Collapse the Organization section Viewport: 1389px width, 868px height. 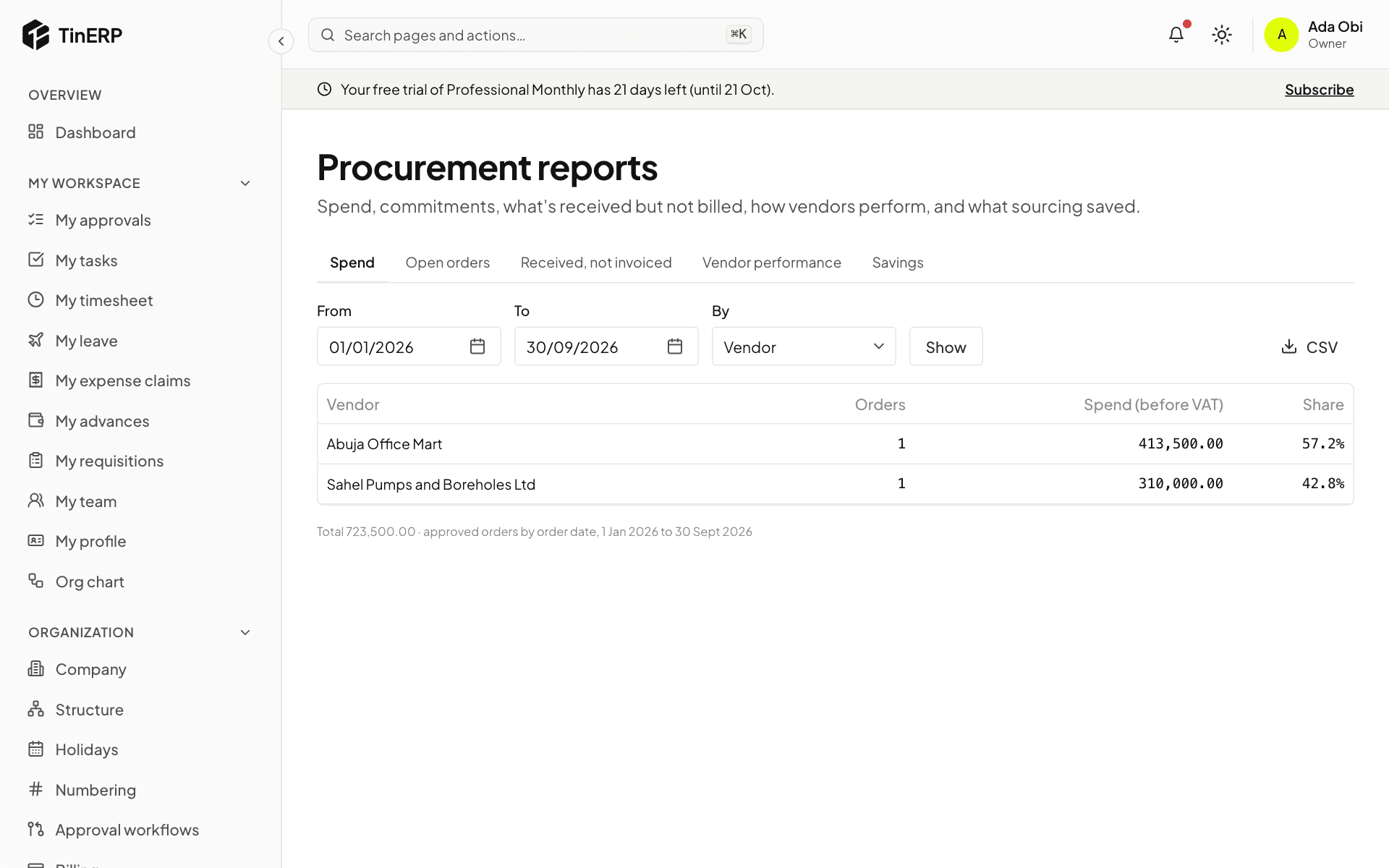245,632
